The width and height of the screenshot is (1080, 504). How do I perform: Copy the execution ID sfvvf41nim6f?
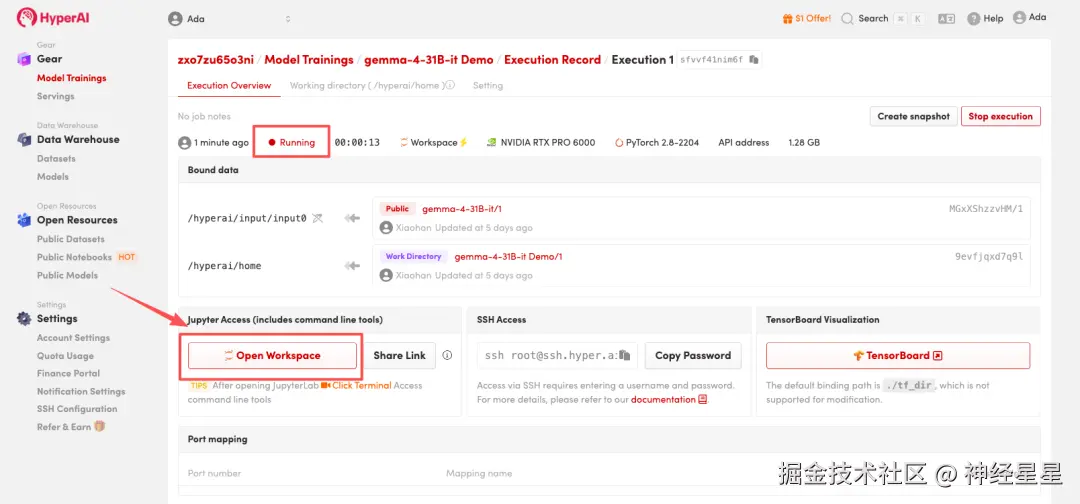point(754,60)
